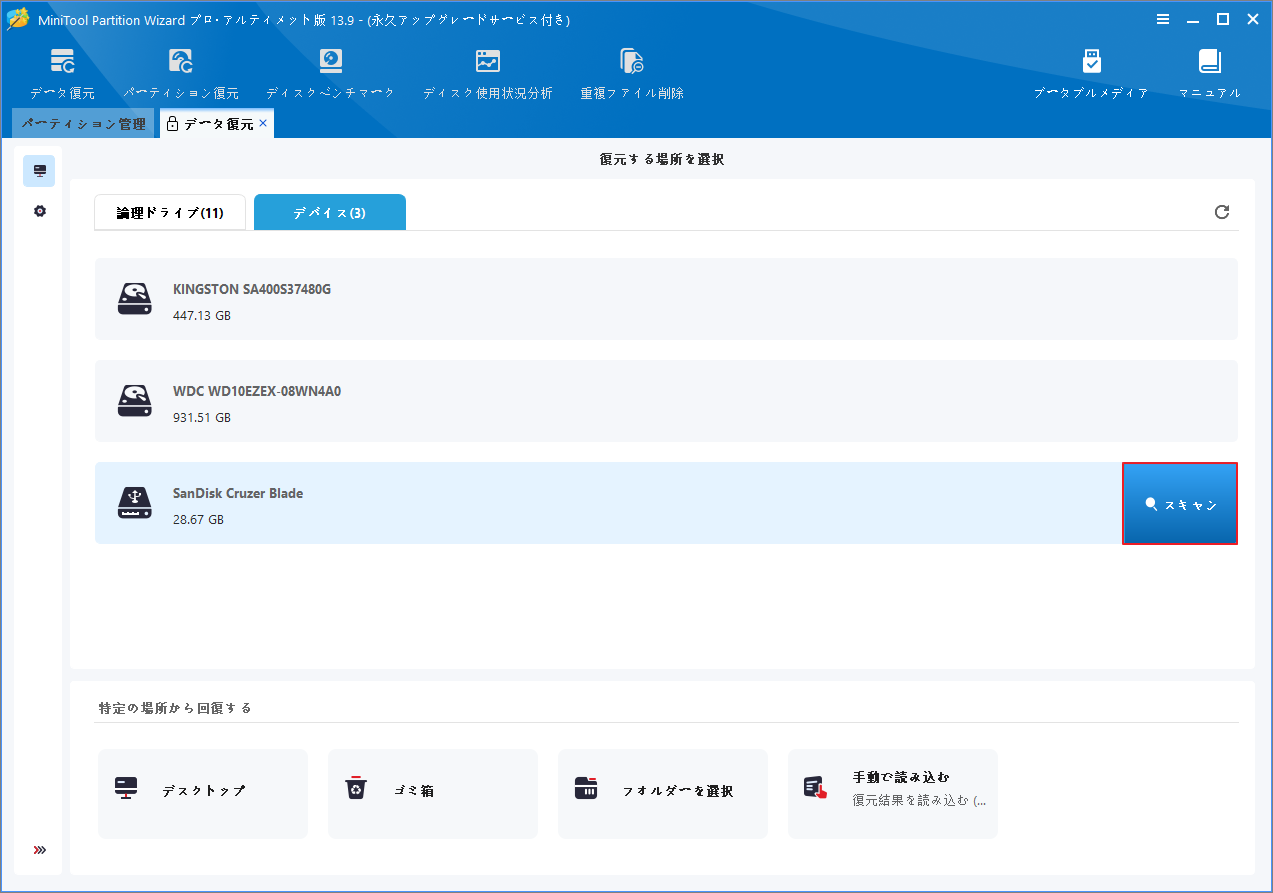Open the データ復元 toolbar tool
Image resolution: width=1273 pixels, height=893 pixels.
(62, 75)
